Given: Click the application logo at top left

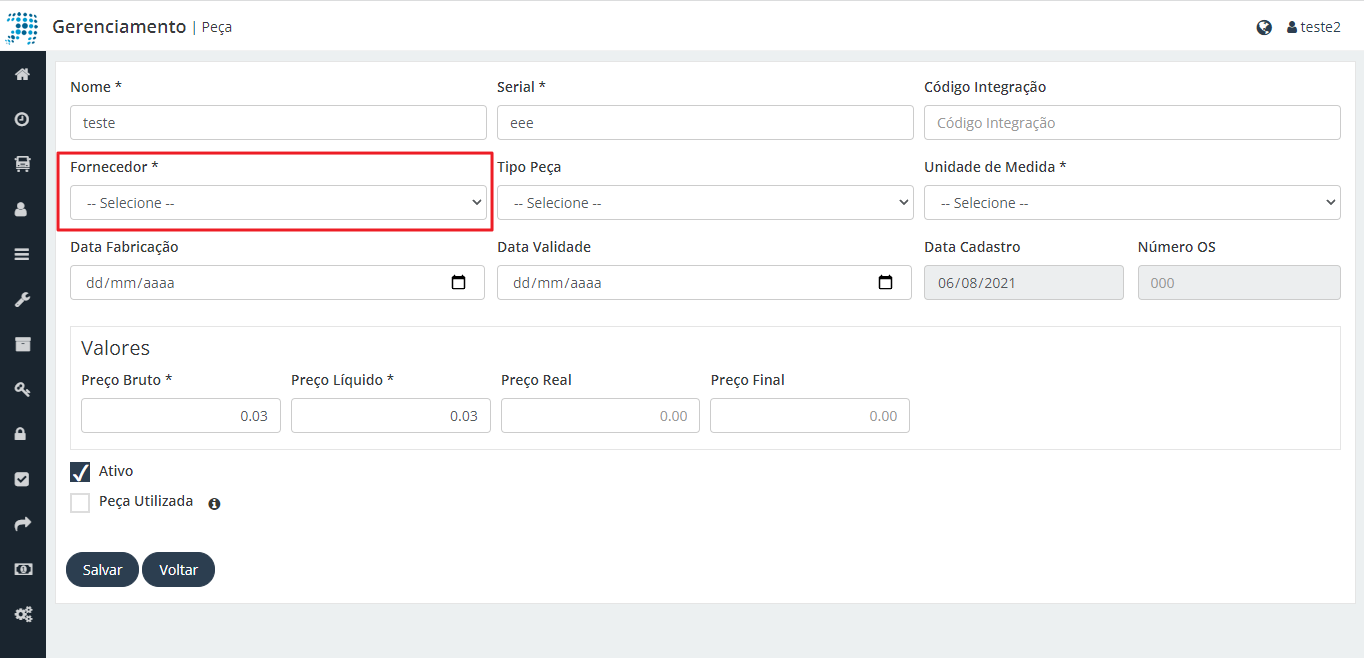Looking at the screenshot, I should click(22, 27).
